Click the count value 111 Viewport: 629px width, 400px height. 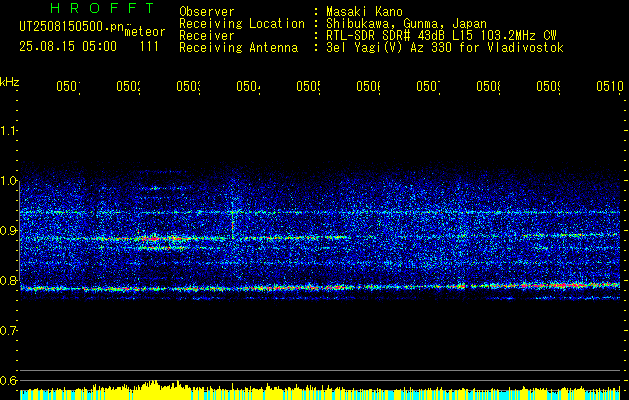tap(149, 47)
